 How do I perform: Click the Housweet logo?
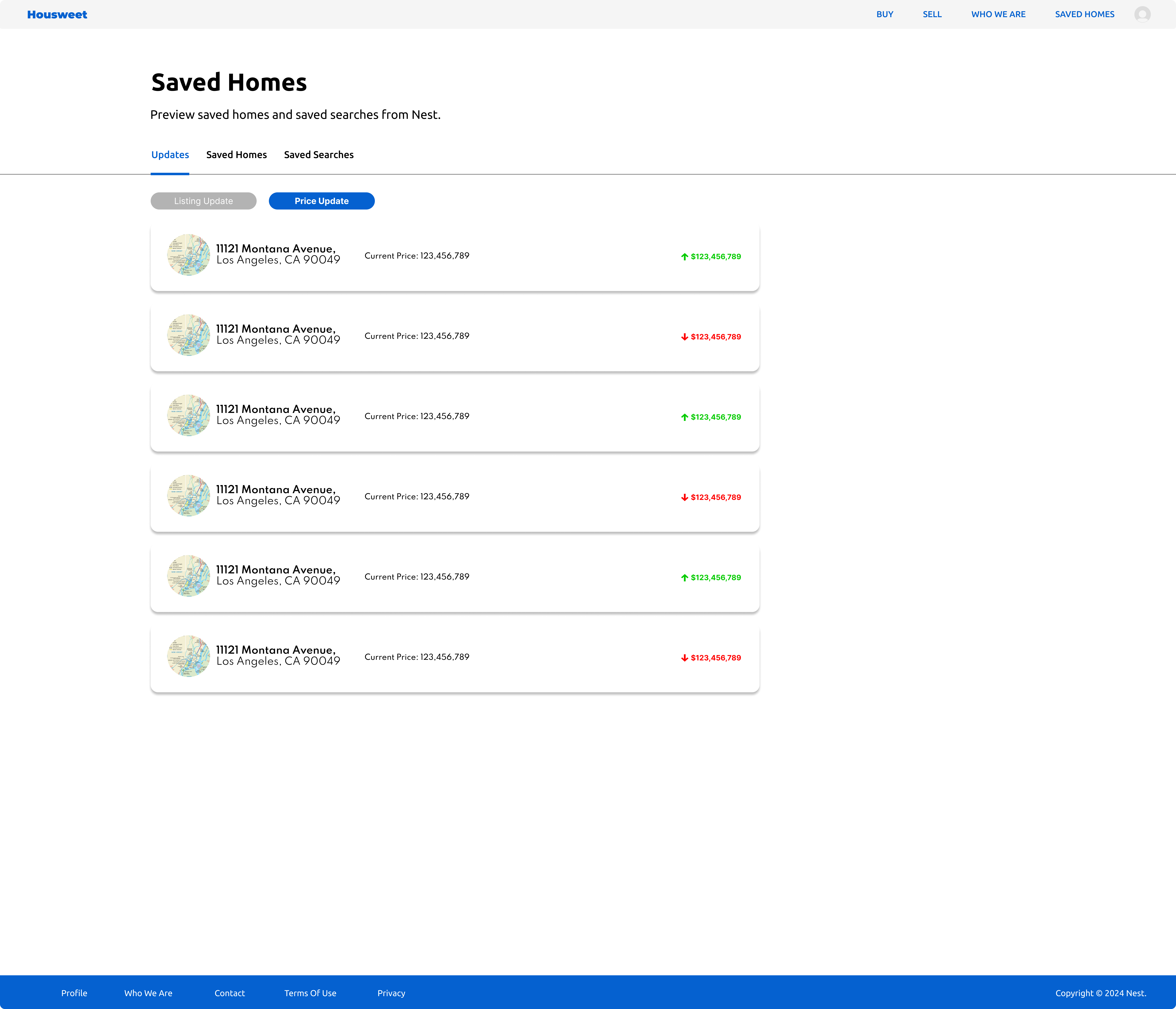tap(57, 14)
